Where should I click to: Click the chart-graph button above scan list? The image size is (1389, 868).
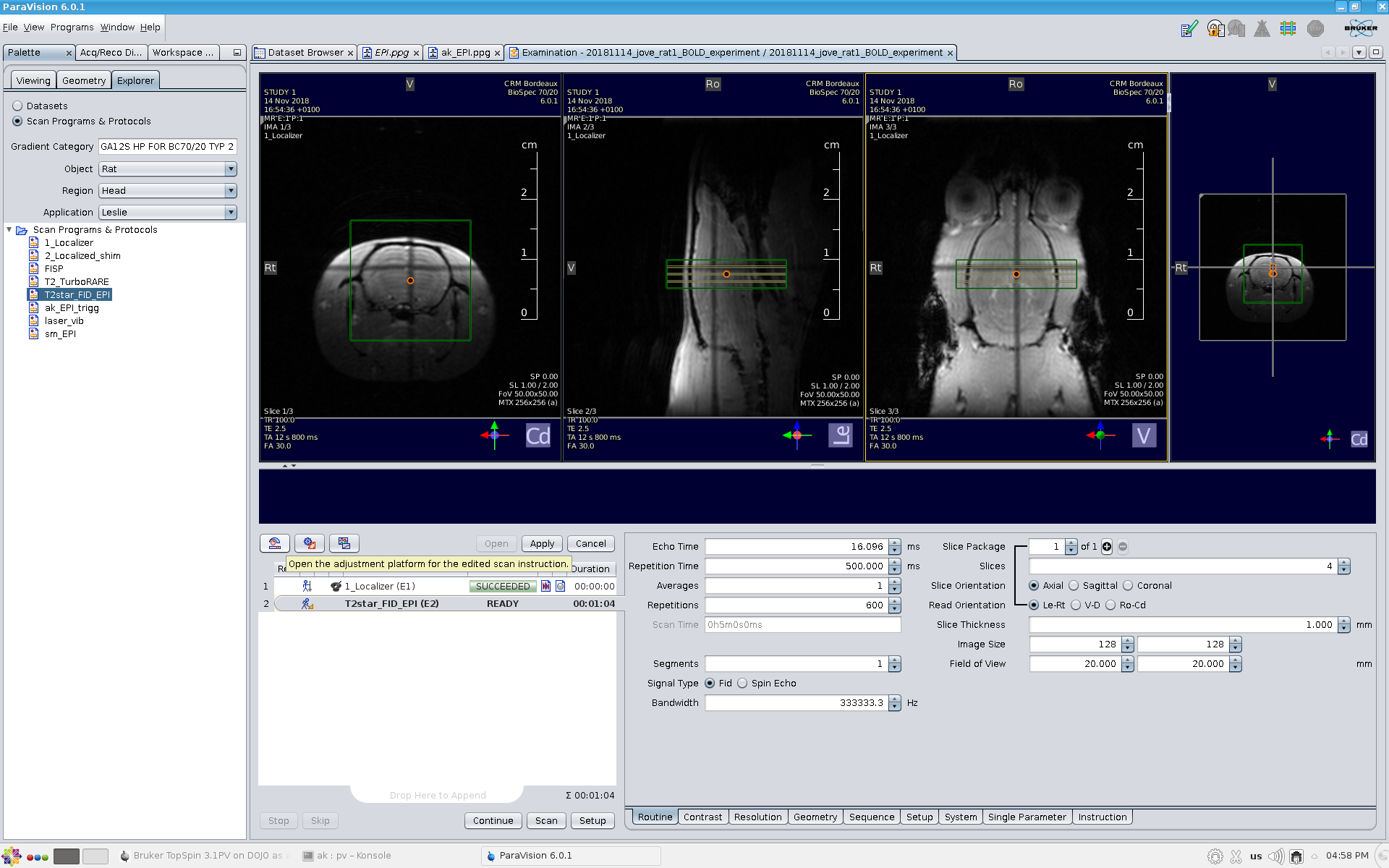click(344, 543)
